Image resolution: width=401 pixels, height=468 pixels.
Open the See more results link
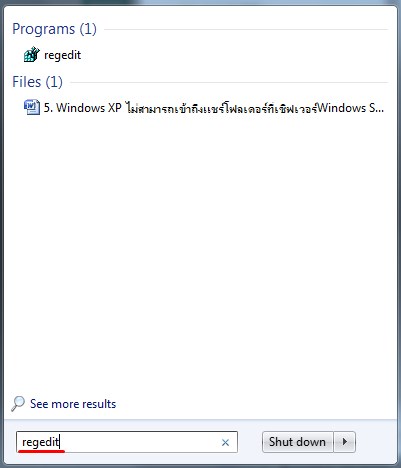(73, 404)
